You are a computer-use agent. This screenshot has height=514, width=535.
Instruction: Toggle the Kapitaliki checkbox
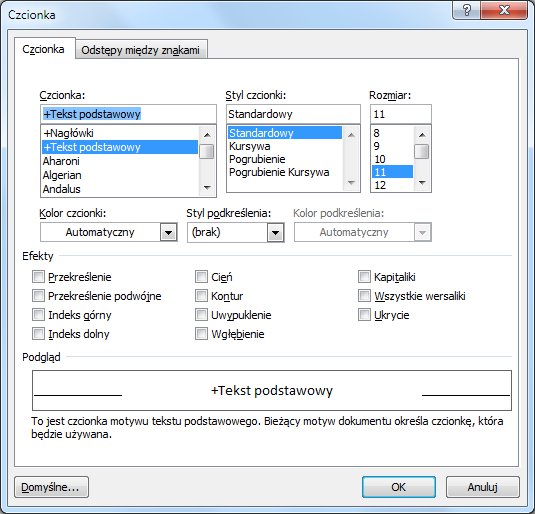pyautogui.click(x=364, y=276)
